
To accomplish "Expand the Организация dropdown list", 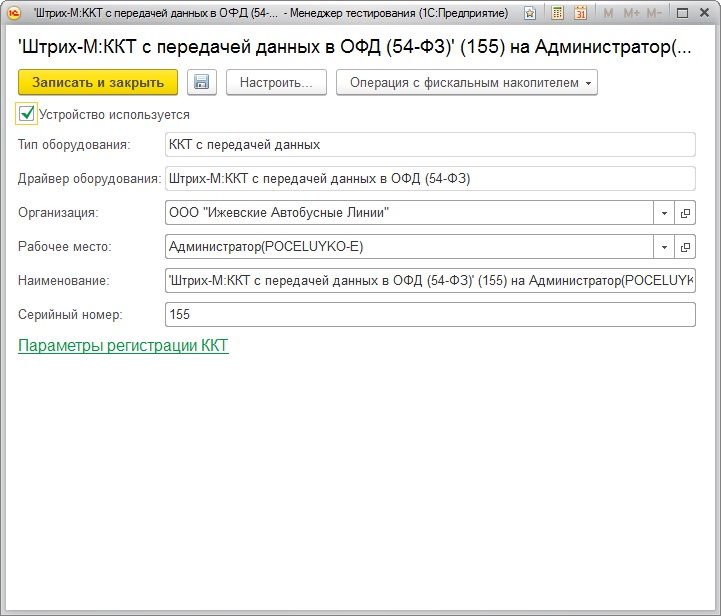I will point(665,213).
